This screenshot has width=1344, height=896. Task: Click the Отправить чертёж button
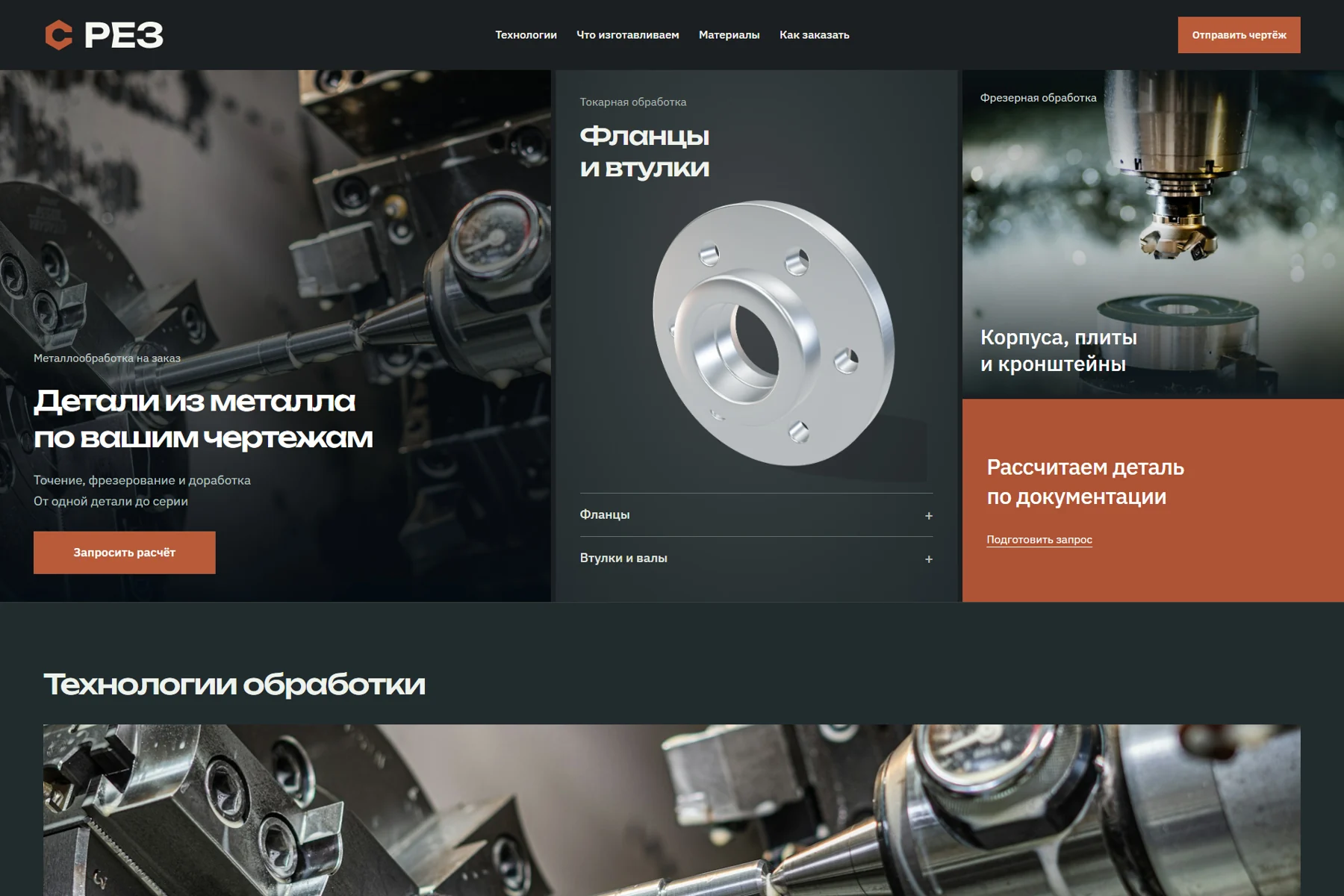click(x=1239, y=35)
